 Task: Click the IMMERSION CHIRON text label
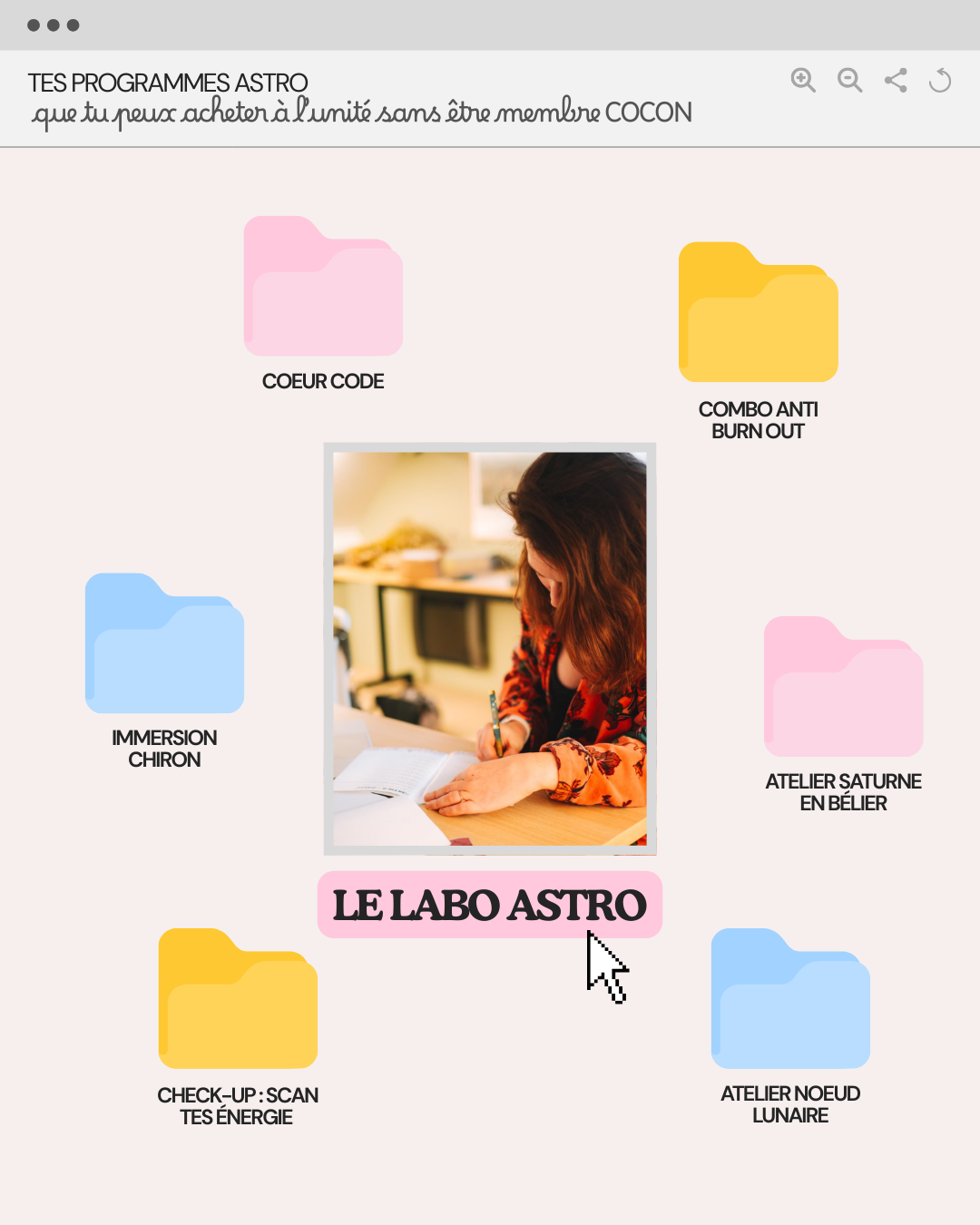pos(164,749)
